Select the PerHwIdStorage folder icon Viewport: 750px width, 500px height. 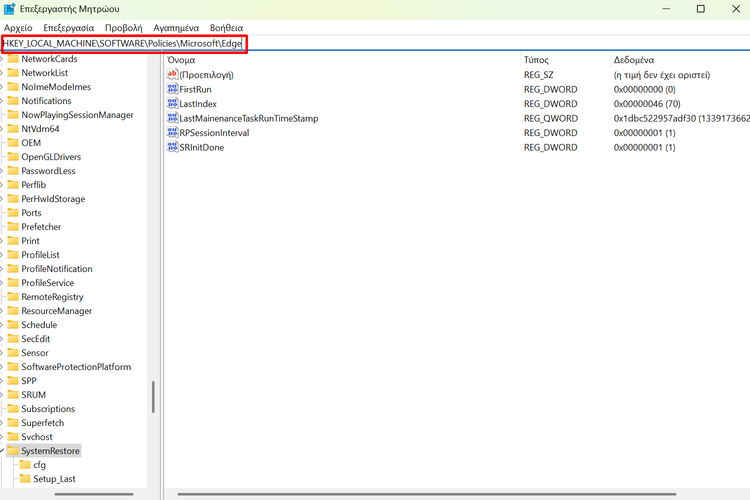13,199
